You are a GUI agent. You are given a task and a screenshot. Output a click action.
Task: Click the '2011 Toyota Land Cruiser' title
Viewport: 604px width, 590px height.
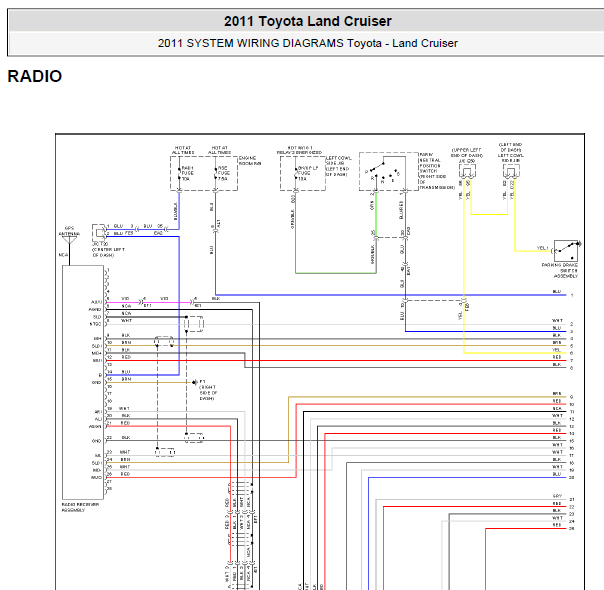307,21
